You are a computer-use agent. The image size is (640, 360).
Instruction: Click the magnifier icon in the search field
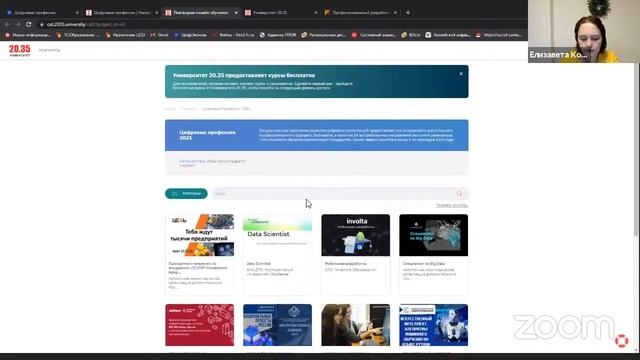[x=460, y=193]
